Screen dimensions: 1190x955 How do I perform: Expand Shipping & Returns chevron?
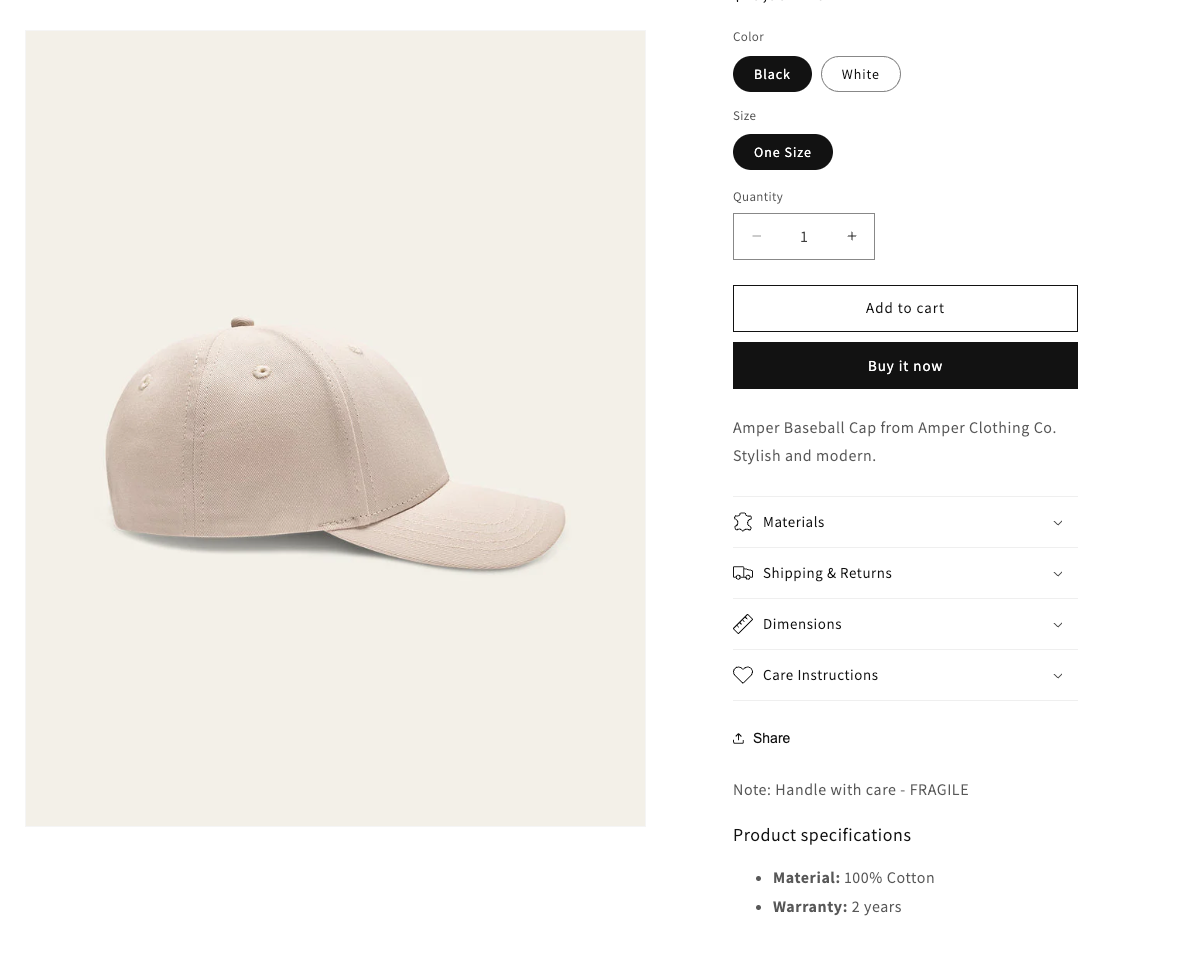[x=1058, y=573]
